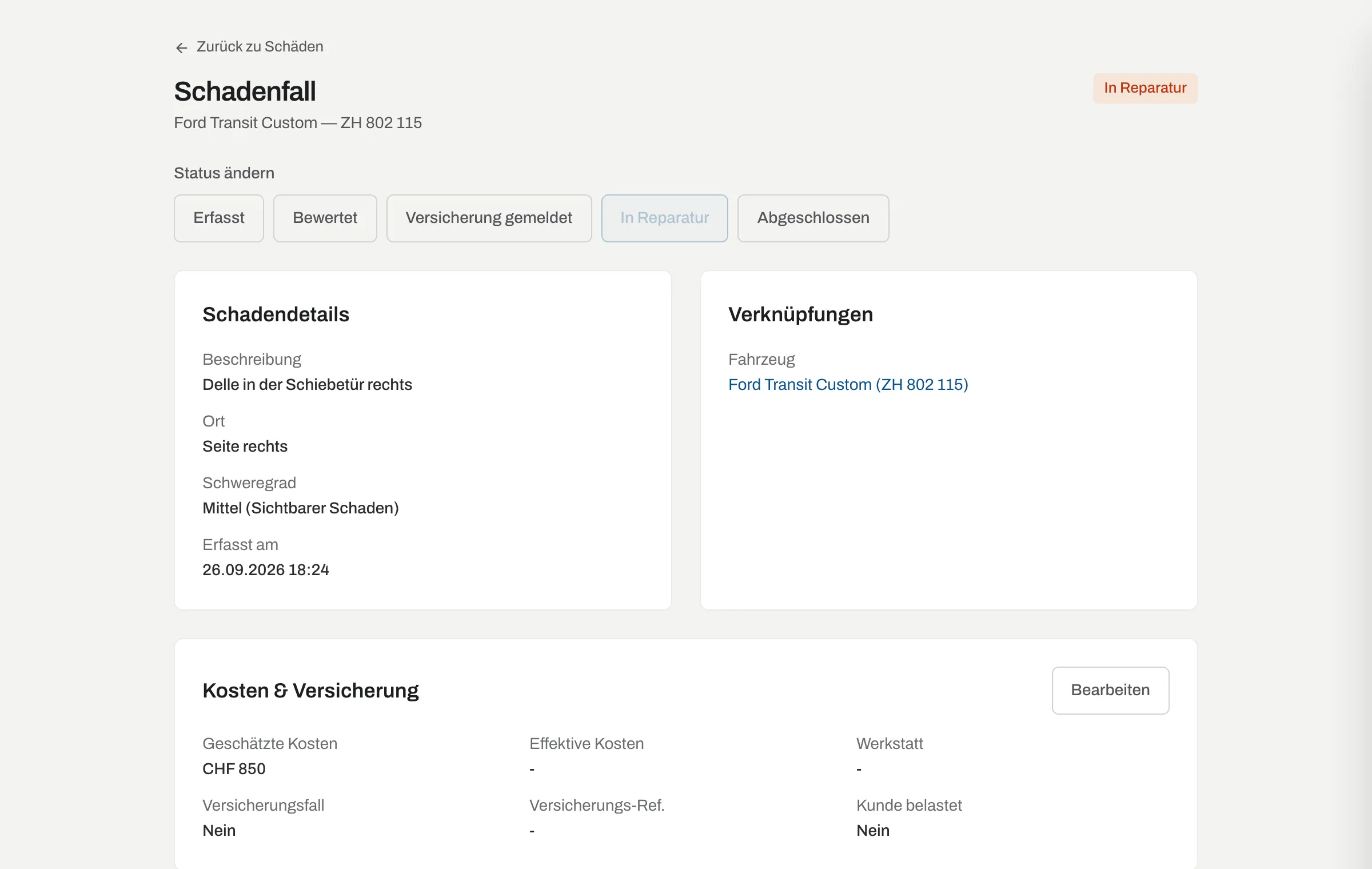Image resolution: width=1372 pixels, height=869 pixels.
Task: Open the Ford Transit Custom vehicle link
Action: [x=848, y=385]
